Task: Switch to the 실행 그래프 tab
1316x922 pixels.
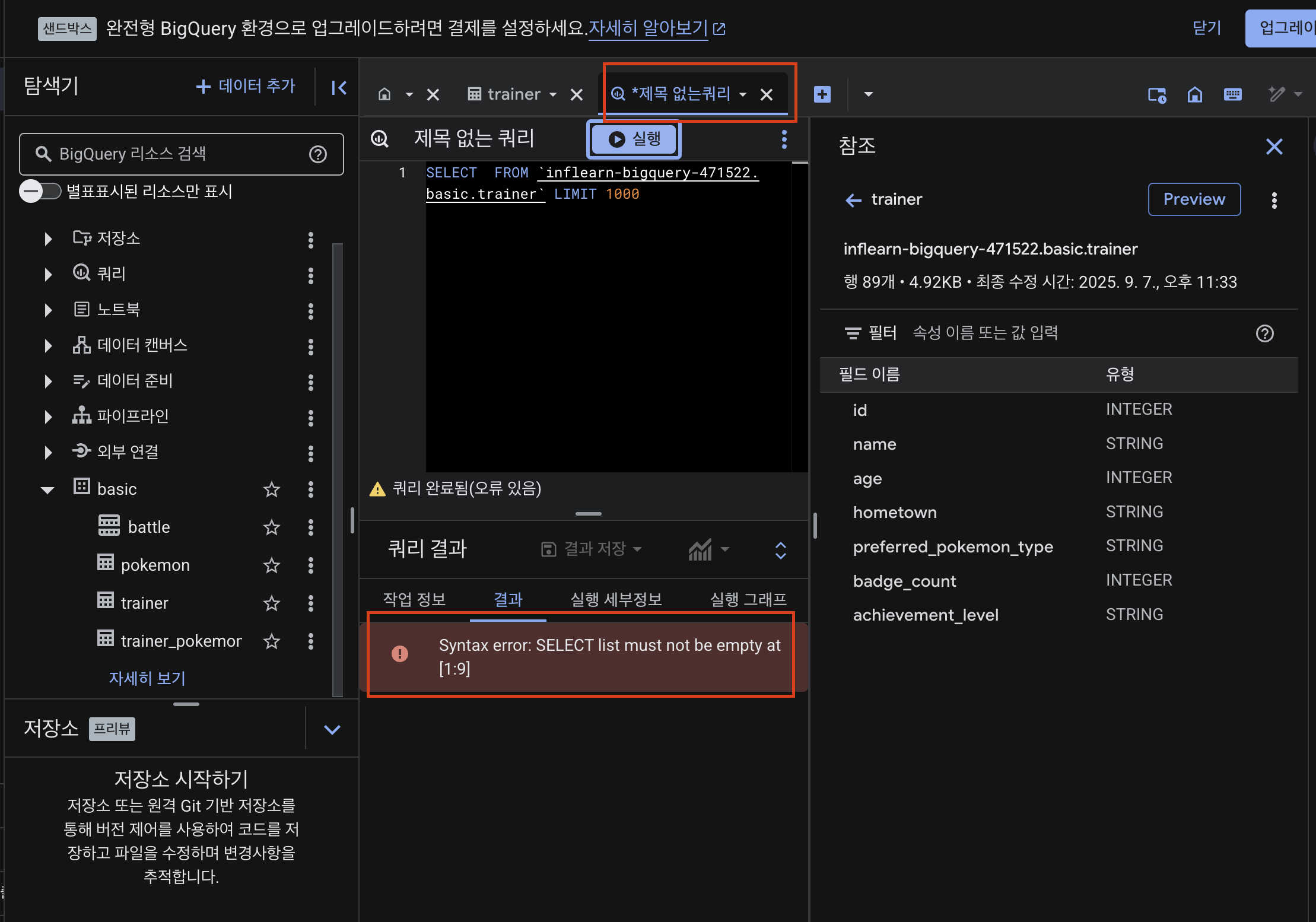Action: click(748, 599)
